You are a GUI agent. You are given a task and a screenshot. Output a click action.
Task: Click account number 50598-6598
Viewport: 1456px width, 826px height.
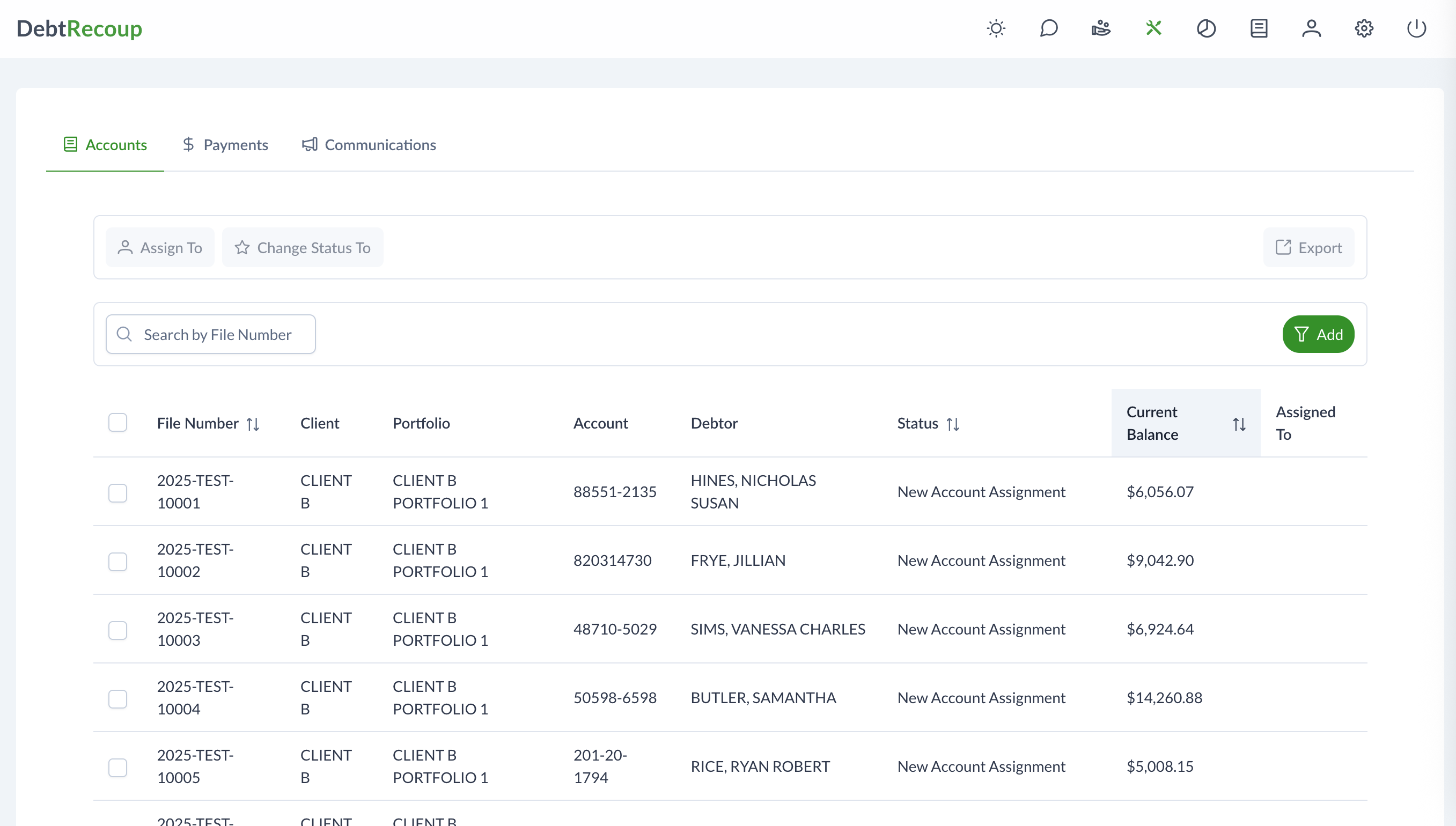614,698
